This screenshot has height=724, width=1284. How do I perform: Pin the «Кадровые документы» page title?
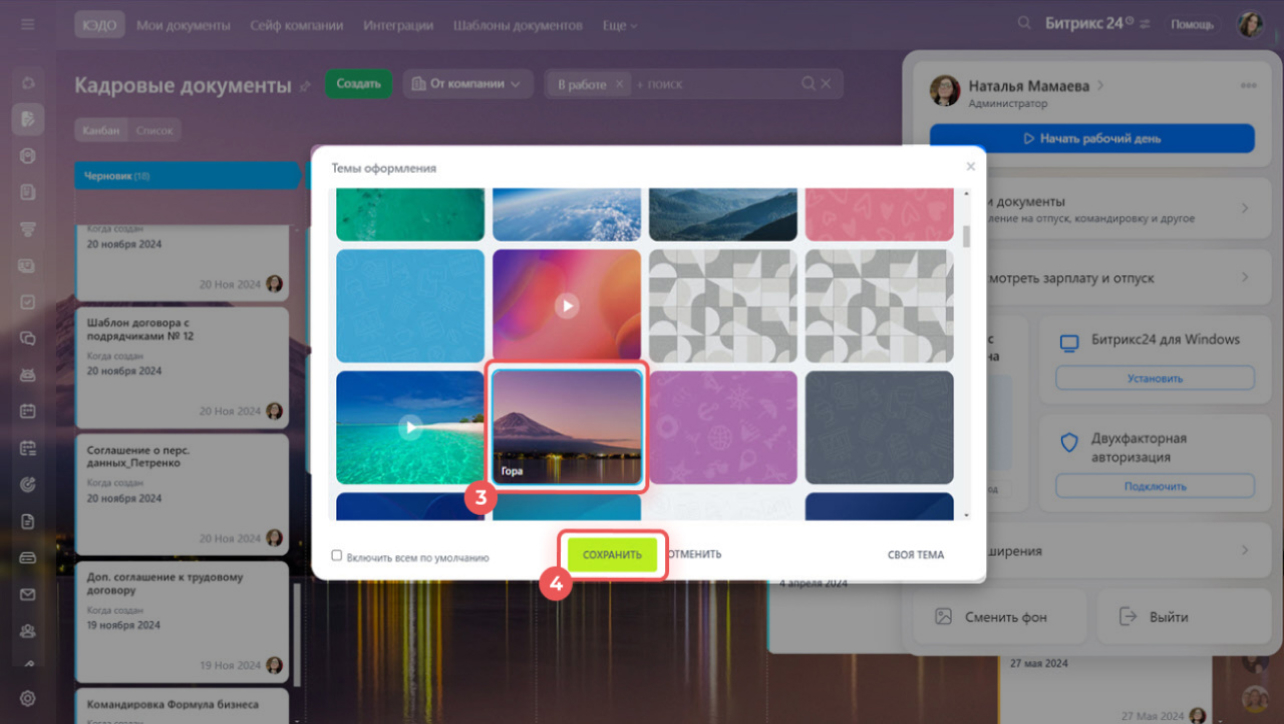(x=305, y=87)
